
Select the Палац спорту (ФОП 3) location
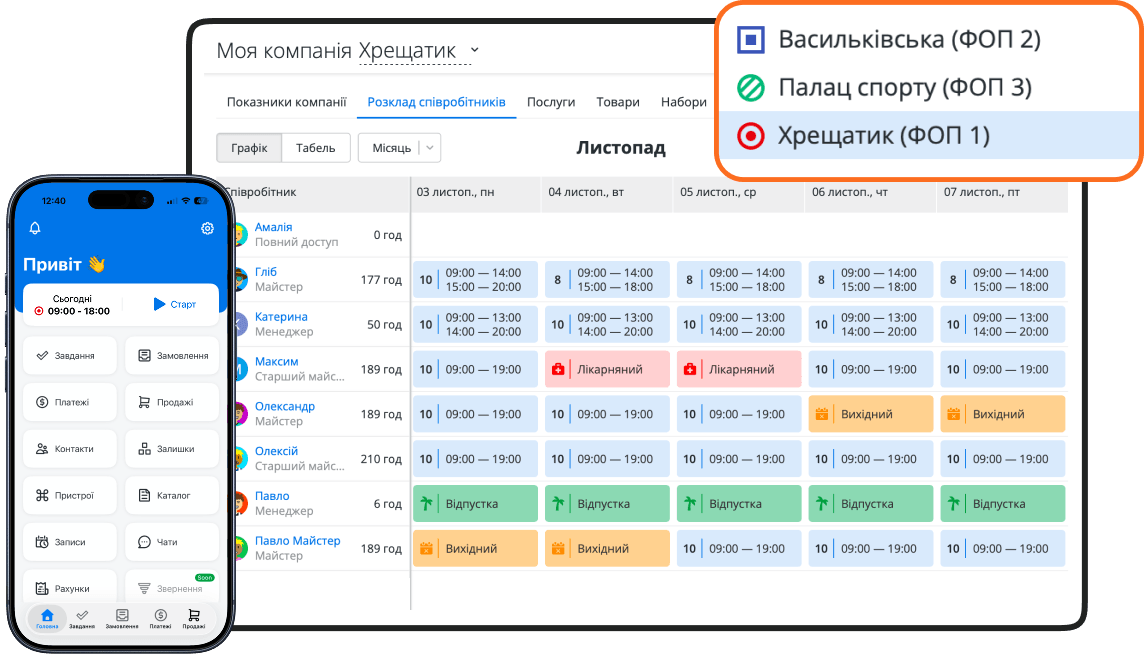point(929,88)
